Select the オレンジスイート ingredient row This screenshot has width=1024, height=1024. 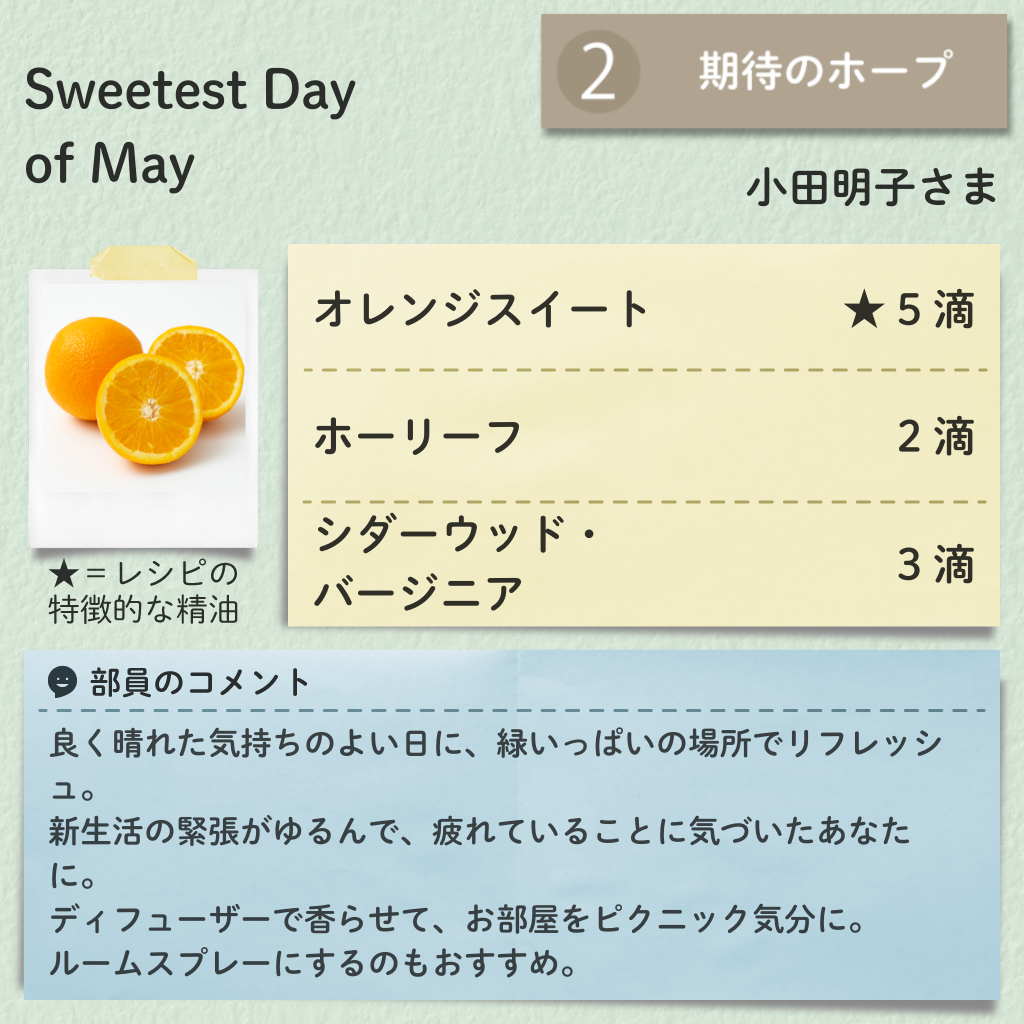[644, 309]
